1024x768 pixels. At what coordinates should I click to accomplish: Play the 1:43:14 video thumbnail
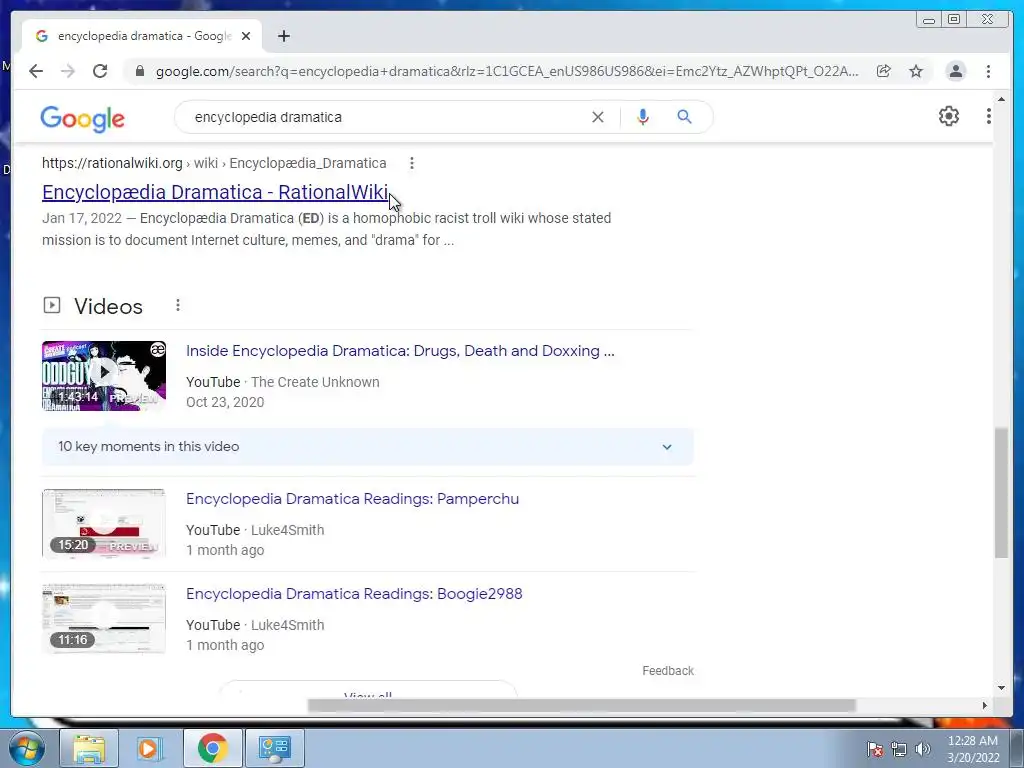click(104, 376)
